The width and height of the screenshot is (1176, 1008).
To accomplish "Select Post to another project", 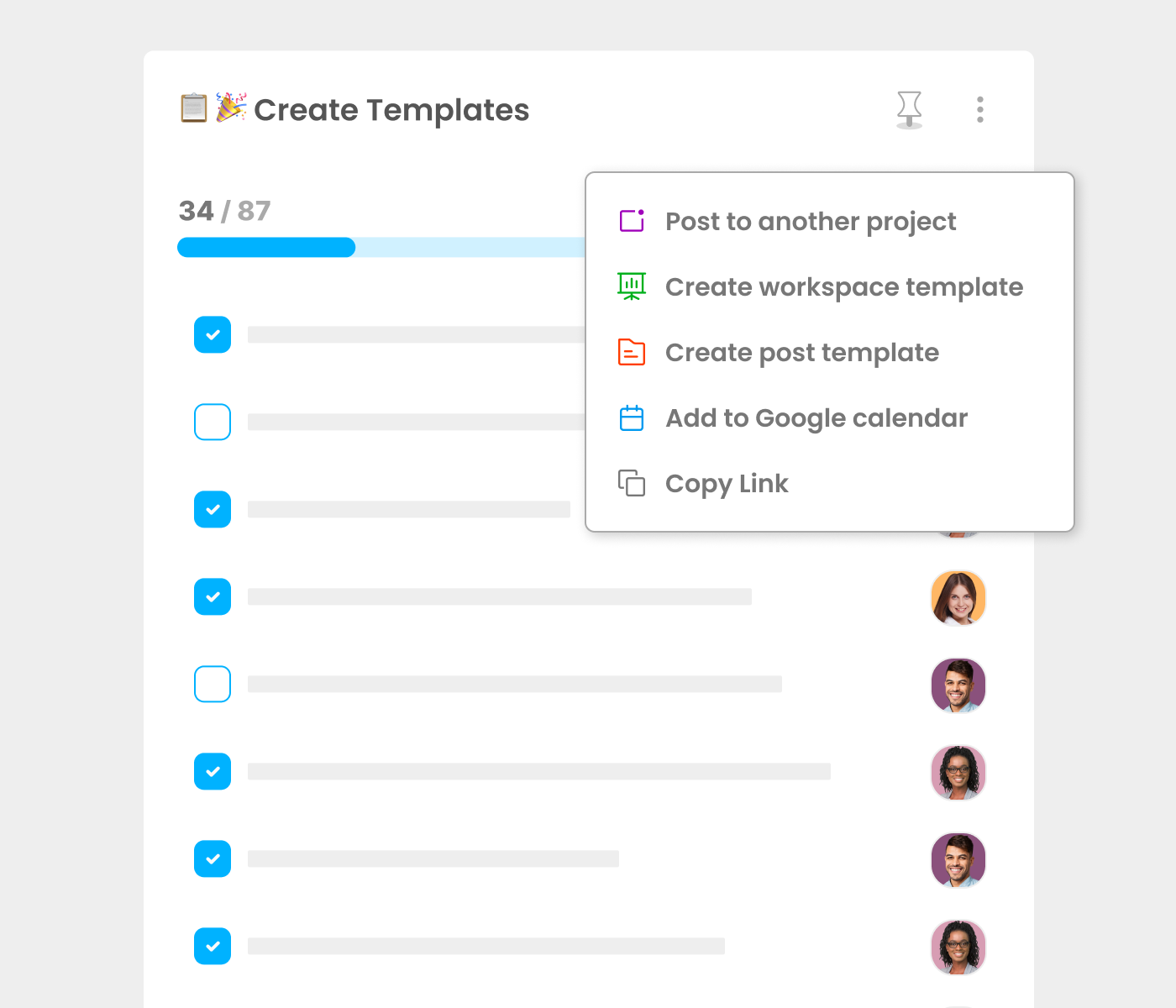I will tap(811, 221).
